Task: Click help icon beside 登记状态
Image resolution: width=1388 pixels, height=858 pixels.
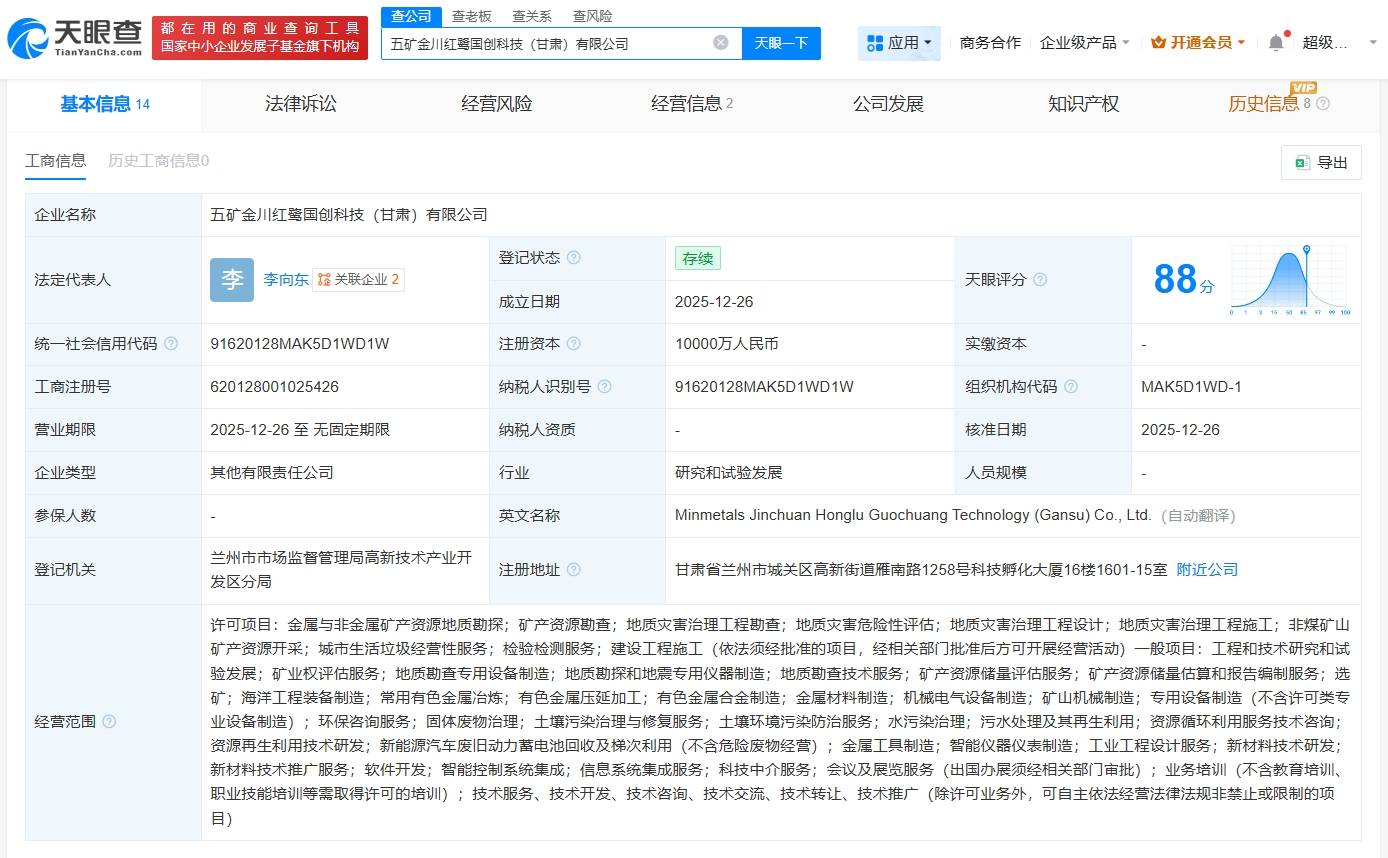Action: click(574, 258)
